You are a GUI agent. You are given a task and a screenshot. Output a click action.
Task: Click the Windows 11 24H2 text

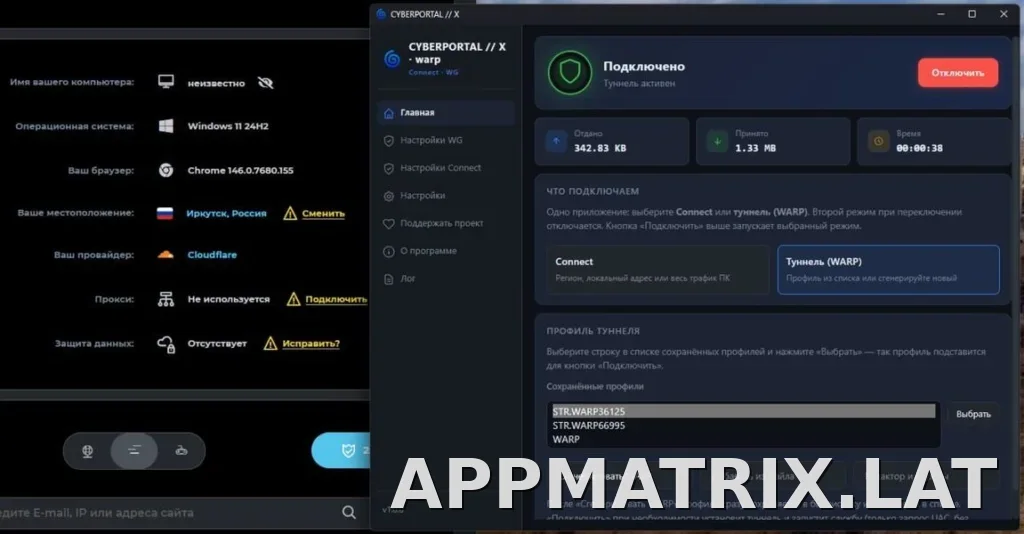point(228,126)
